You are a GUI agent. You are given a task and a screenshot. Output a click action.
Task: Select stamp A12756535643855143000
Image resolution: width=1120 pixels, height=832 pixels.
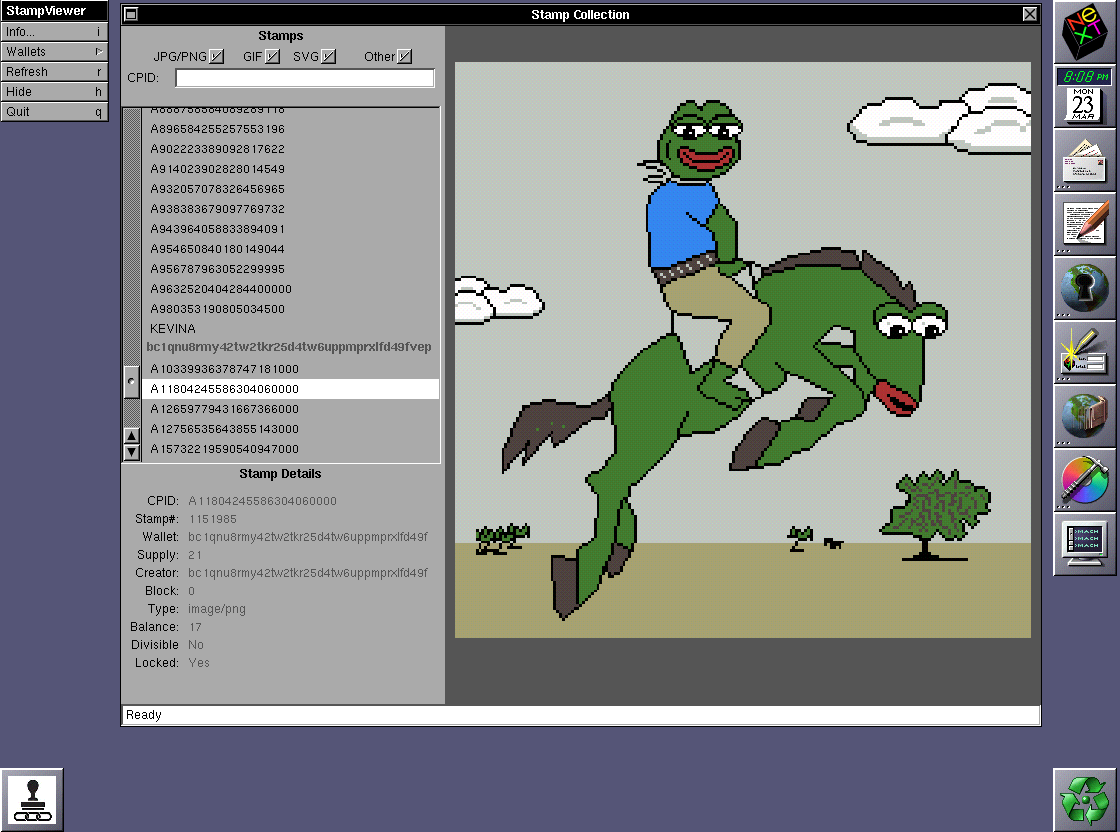click(x=291, y=429)
